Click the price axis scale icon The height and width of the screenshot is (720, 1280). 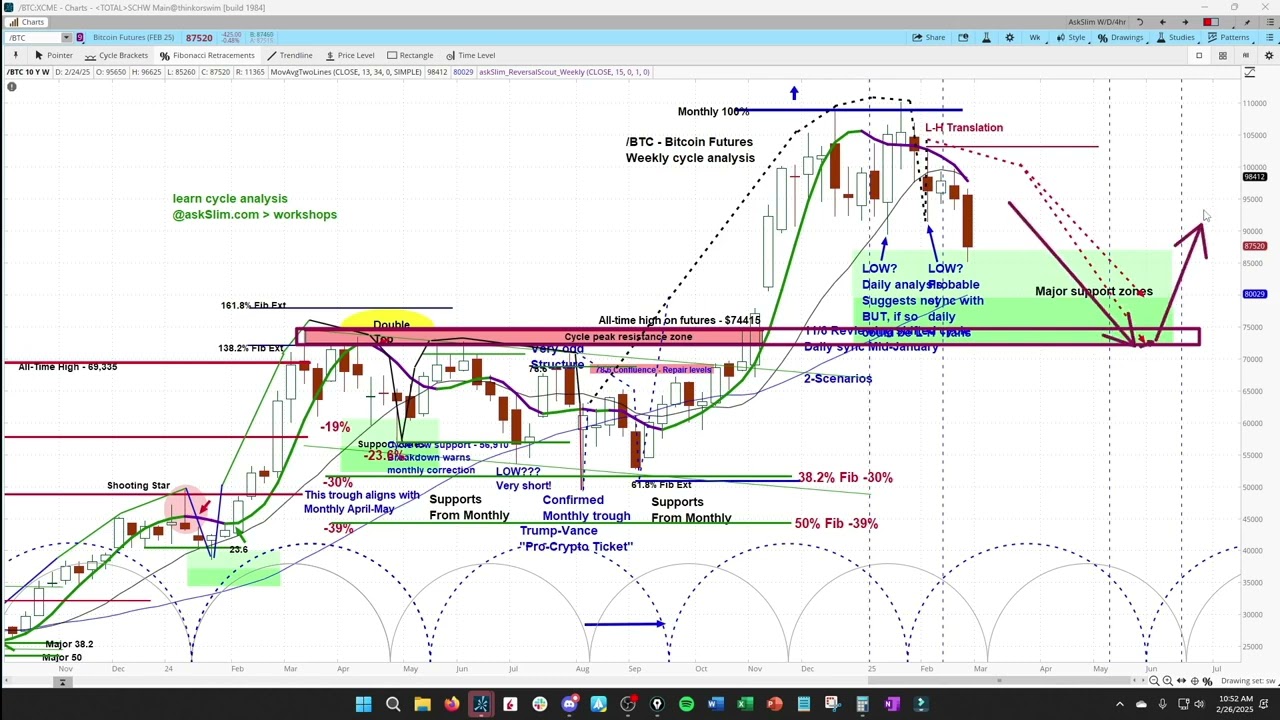coord(1250,72)
